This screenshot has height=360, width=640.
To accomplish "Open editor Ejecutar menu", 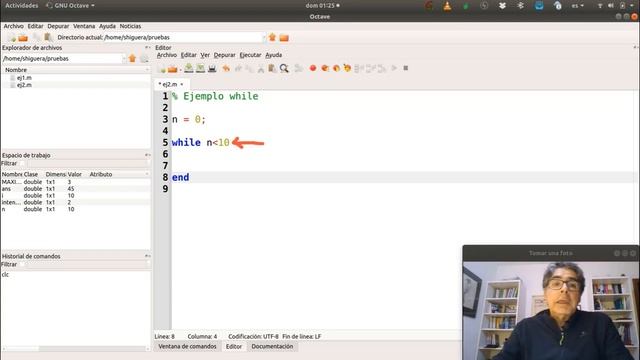I will click(x=250, y=55).
